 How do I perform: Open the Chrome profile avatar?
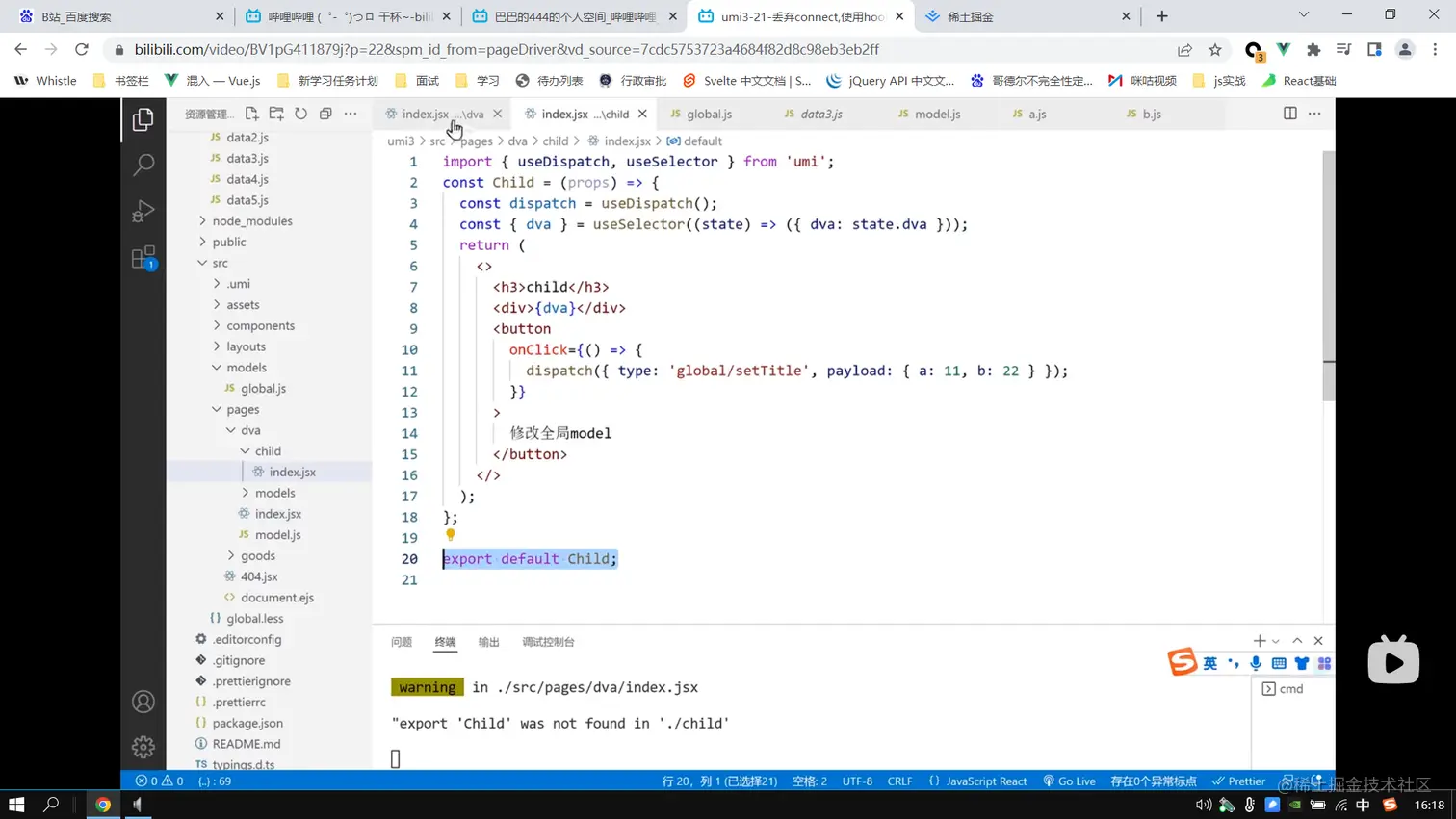pos(1405,50)
